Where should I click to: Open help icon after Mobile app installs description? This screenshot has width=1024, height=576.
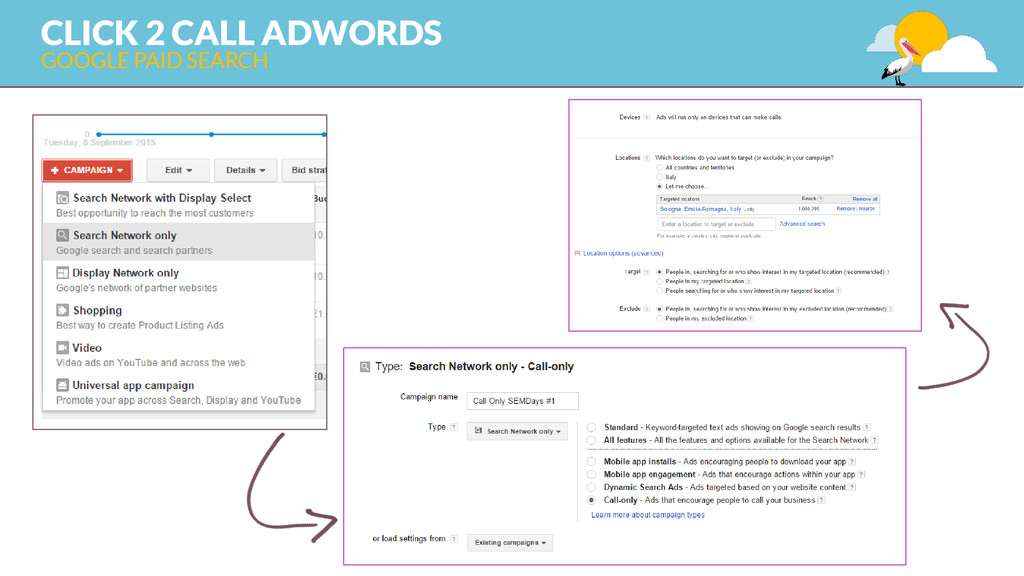pyautogui.click(x=852, y=462)
